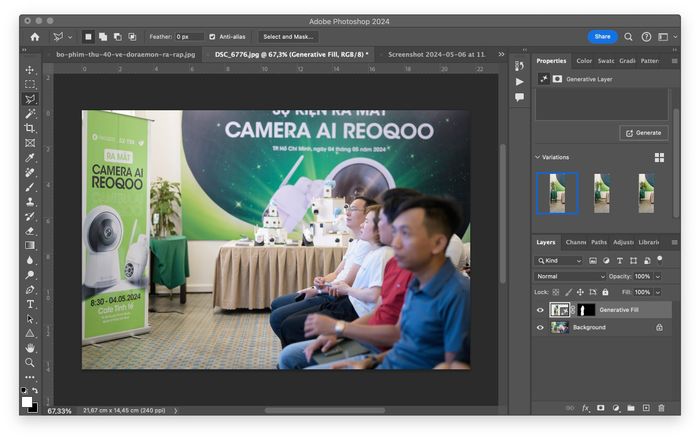The height and width of the screenshot is (439, 700).
Task: Create a new layer with plus icon
Action: (646, 408)
